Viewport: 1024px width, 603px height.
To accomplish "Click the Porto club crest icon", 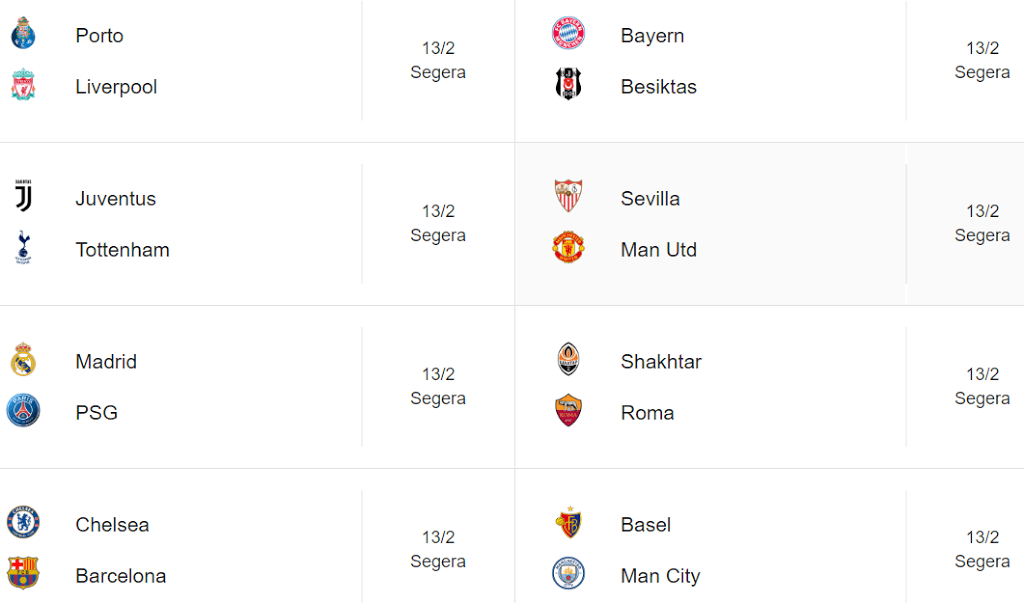I will pos(23,35).
